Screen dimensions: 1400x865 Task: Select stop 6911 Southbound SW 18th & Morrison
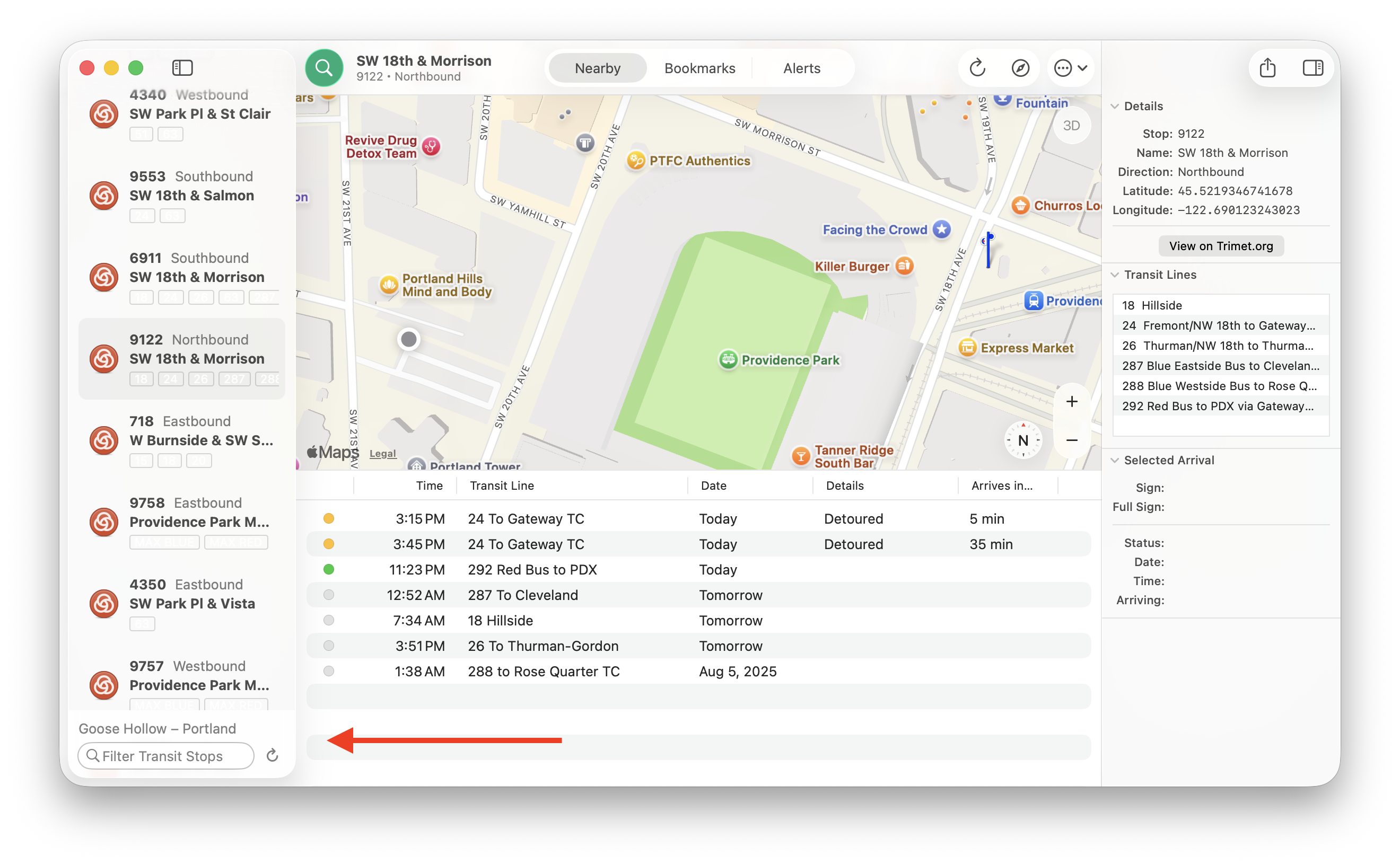pyautogui.click(x=181, y=277)
